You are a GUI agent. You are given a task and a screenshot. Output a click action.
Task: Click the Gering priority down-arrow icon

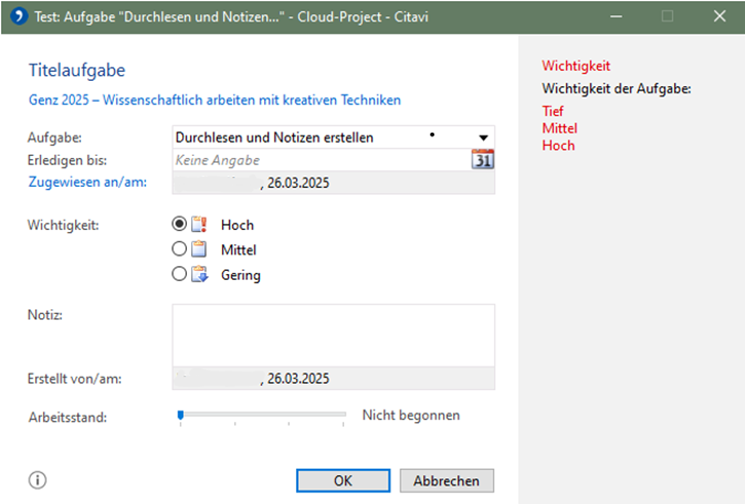[x=199, y=275]
